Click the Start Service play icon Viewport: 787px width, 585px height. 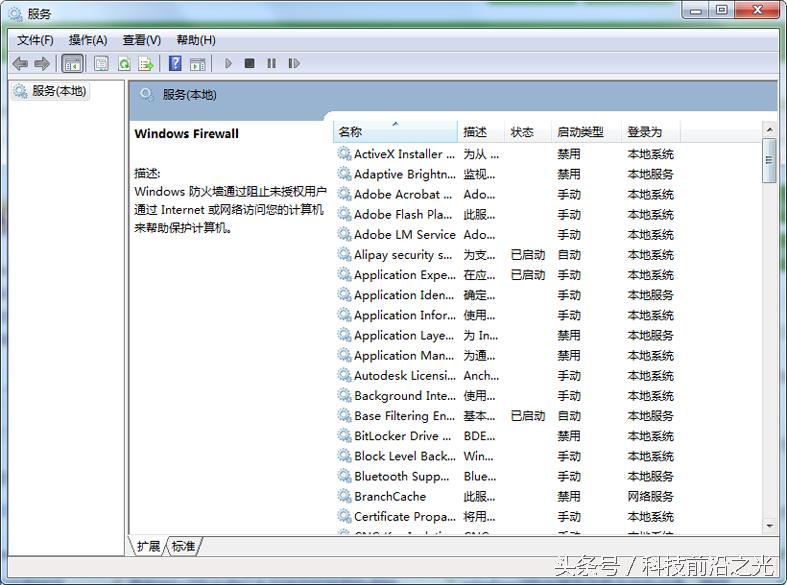(x=228, y=64)
